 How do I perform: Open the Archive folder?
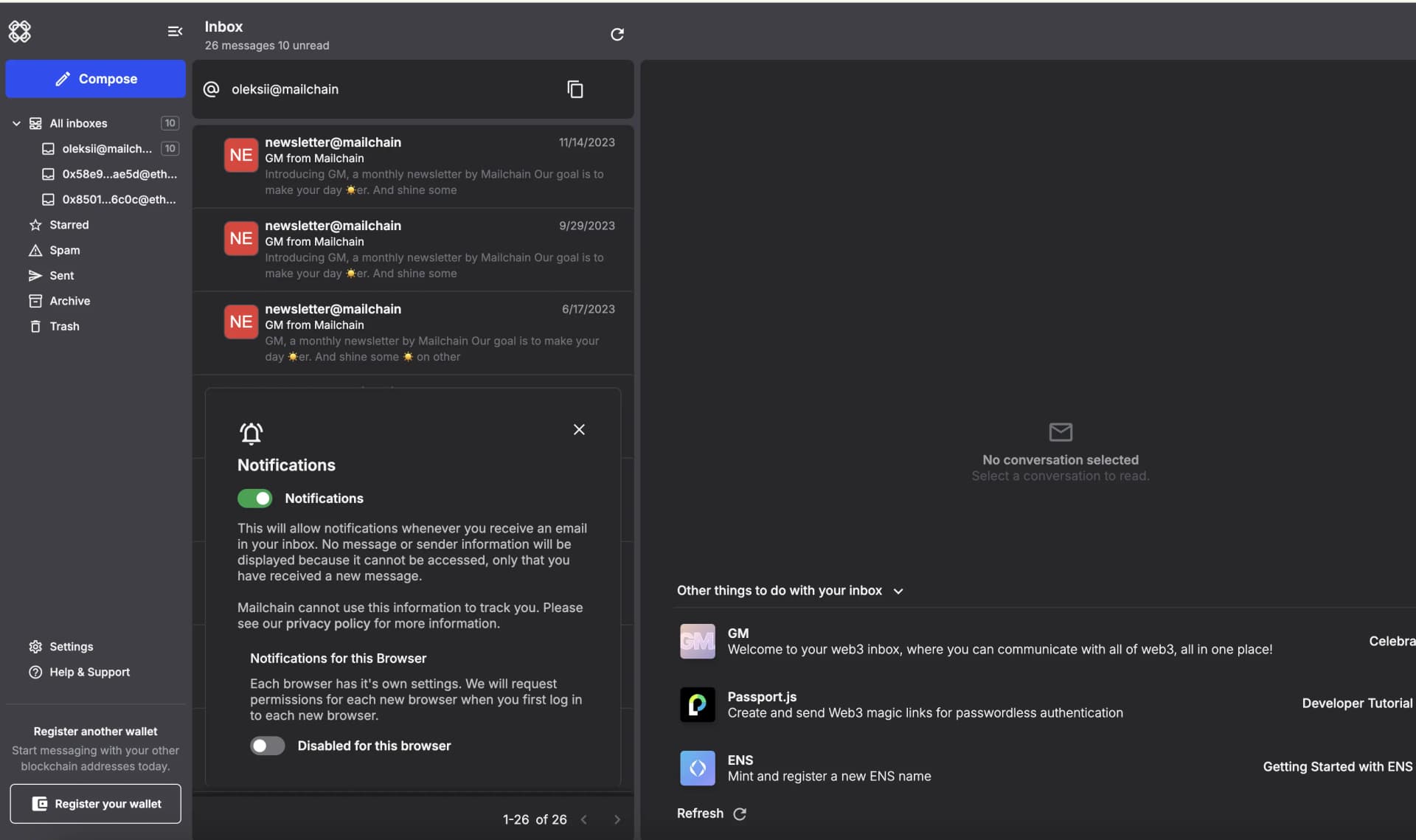[70, 300]
